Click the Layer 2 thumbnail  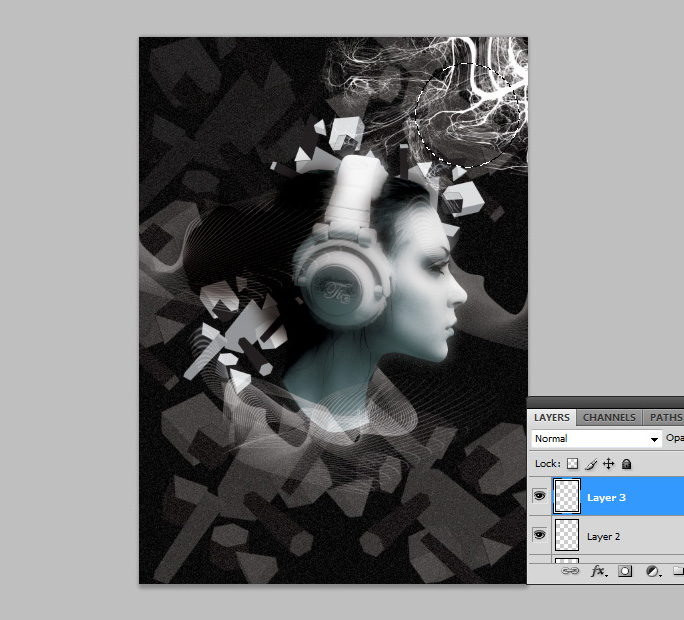(567, 535)
